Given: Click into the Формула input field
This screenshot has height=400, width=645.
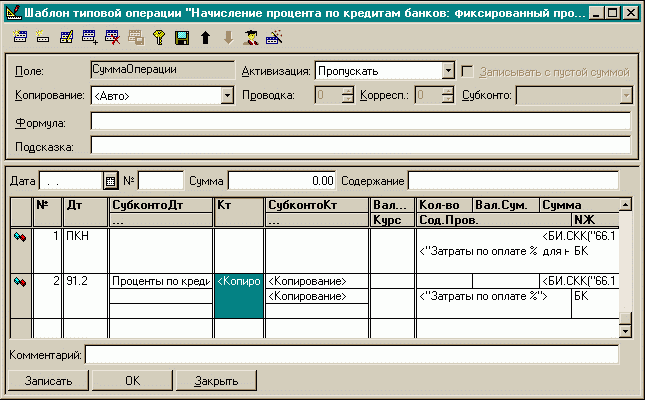Looking at the screenshot, I should pos(360,121).
